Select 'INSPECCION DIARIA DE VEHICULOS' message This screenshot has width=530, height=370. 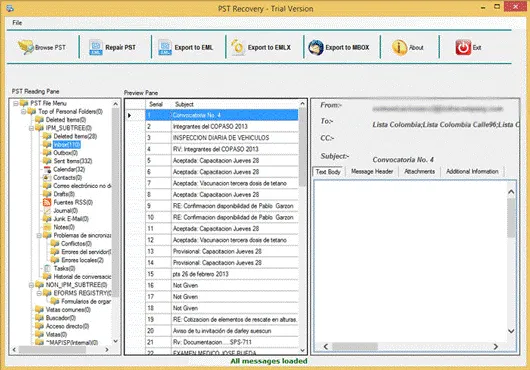click(x=222, y=138)
